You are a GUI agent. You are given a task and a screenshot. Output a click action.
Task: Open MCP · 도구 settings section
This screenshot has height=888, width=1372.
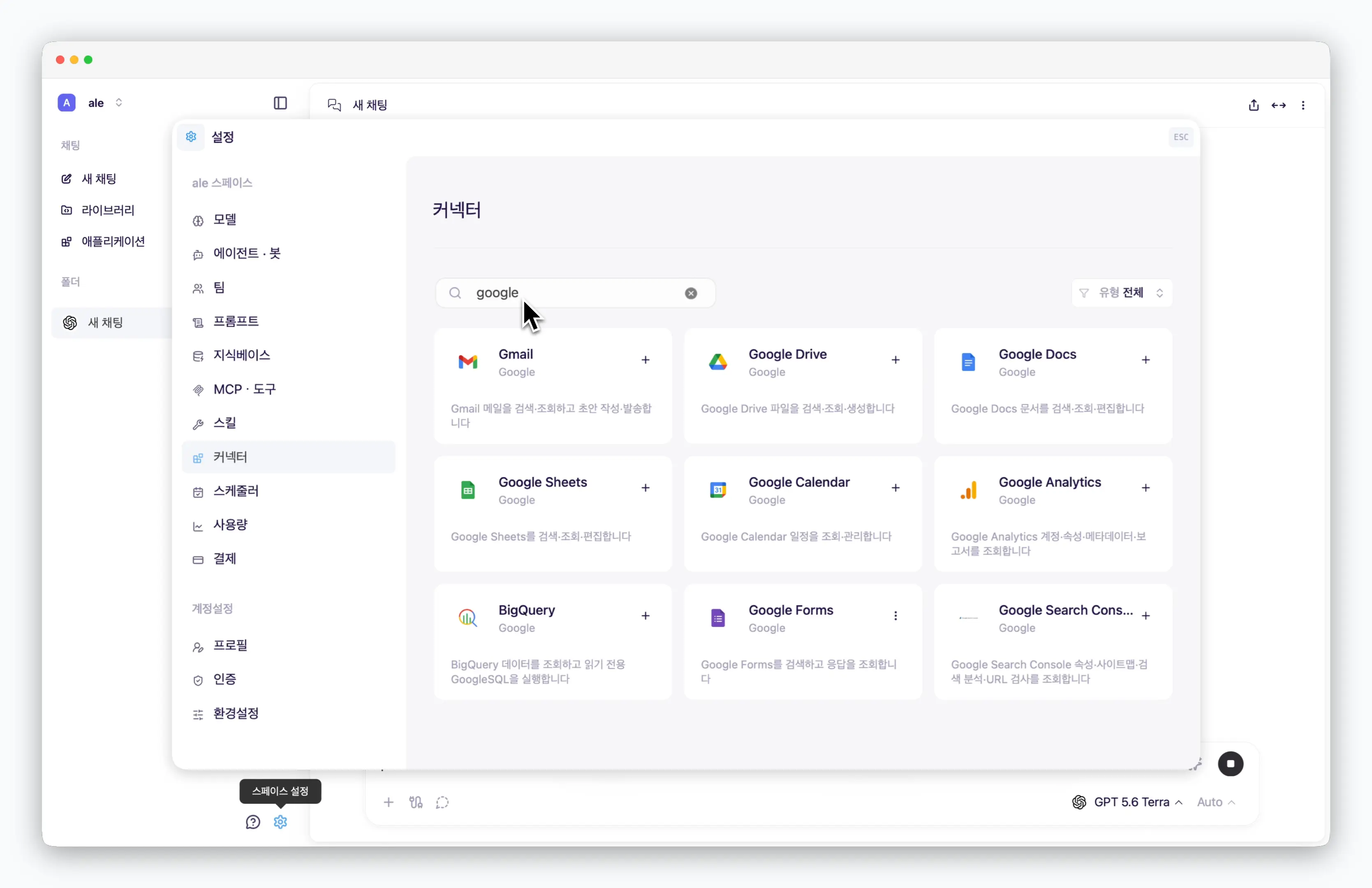pyautogui.click(x=288, y=390)
